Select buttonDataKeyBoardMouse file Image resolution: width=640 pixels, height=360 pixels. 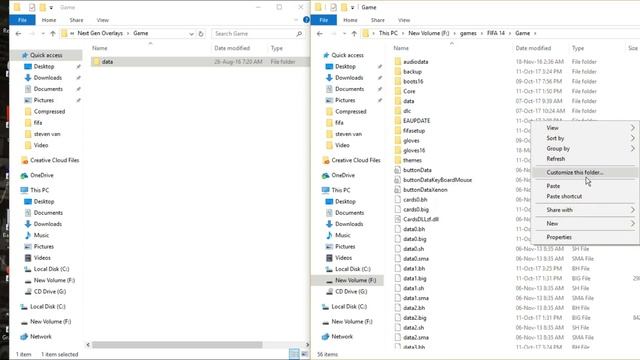point(437,180)
